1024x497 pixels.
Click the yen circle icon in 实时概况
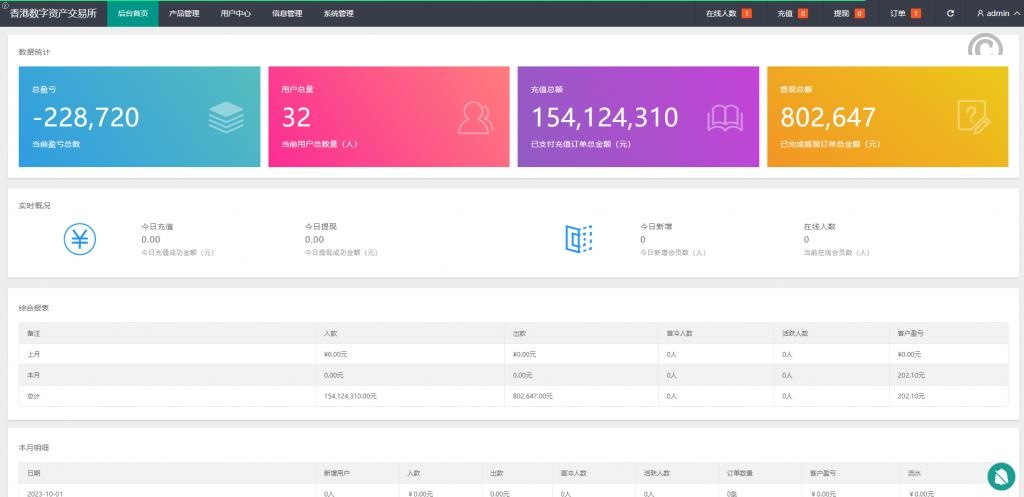pos(80,239)
